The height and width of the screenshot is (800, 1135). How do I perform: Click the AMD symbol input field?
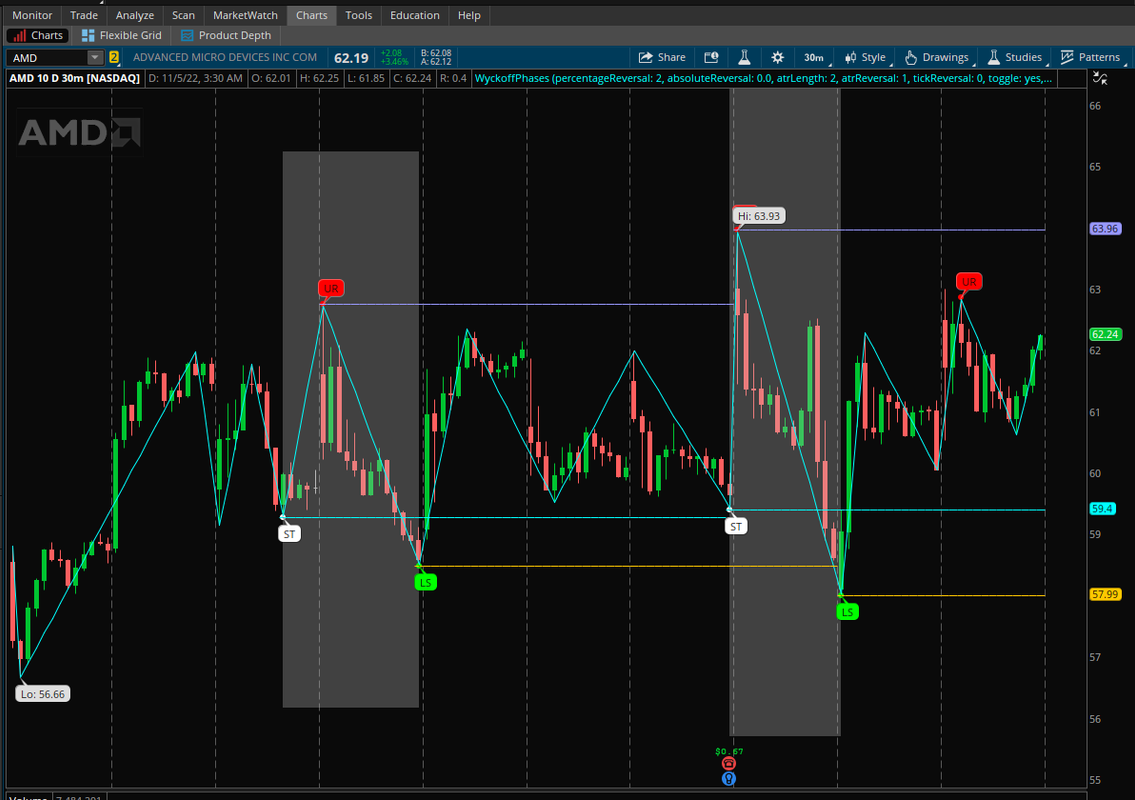pos(49,58)
